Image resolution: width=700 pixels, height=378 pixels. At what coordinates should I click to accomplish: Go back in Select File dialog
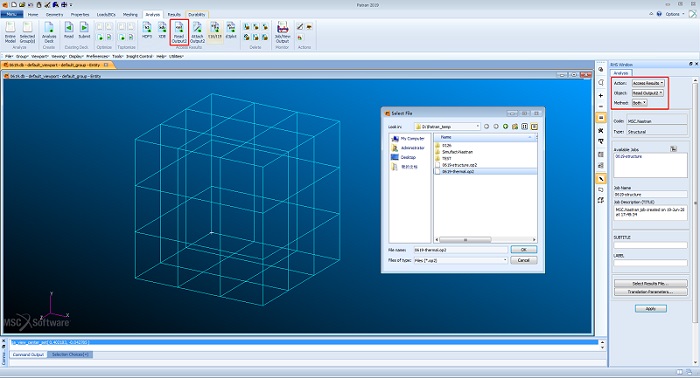coord(487,127)
